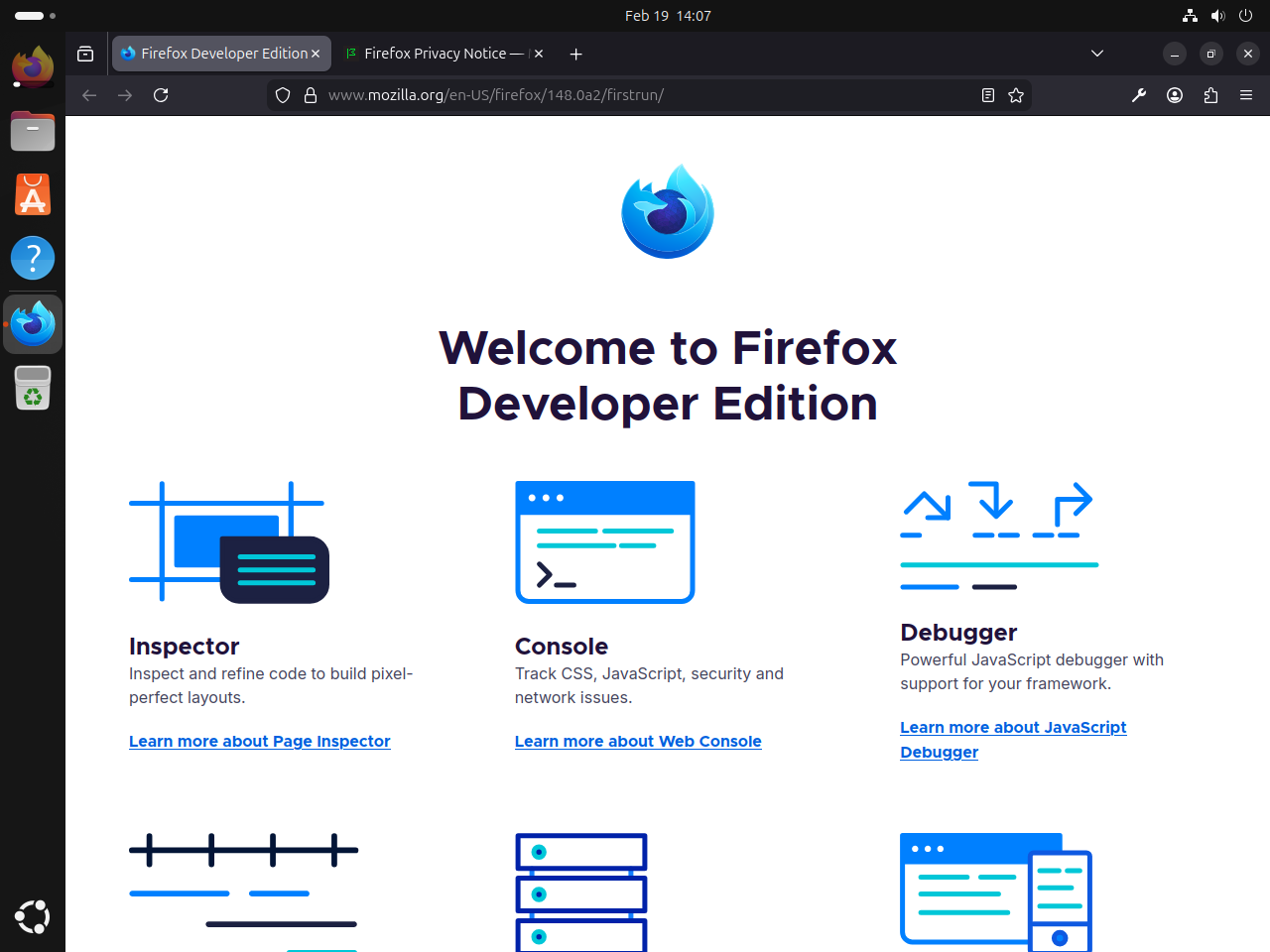Click the padlock icon in the address bar
This screenshot has width=1270, height=952.
pos(311,95)
